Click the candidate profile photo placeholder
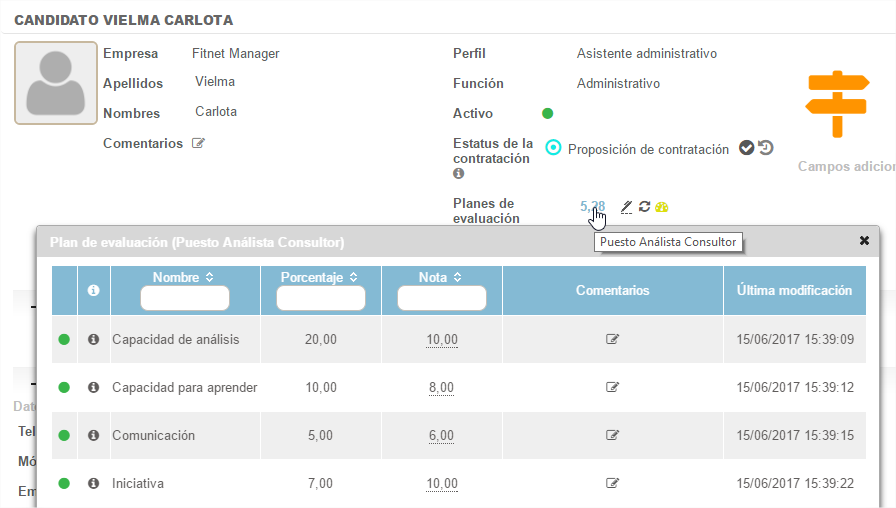Image resolution: width=896 pixels, height=508 pixels. tap(56, 83)
